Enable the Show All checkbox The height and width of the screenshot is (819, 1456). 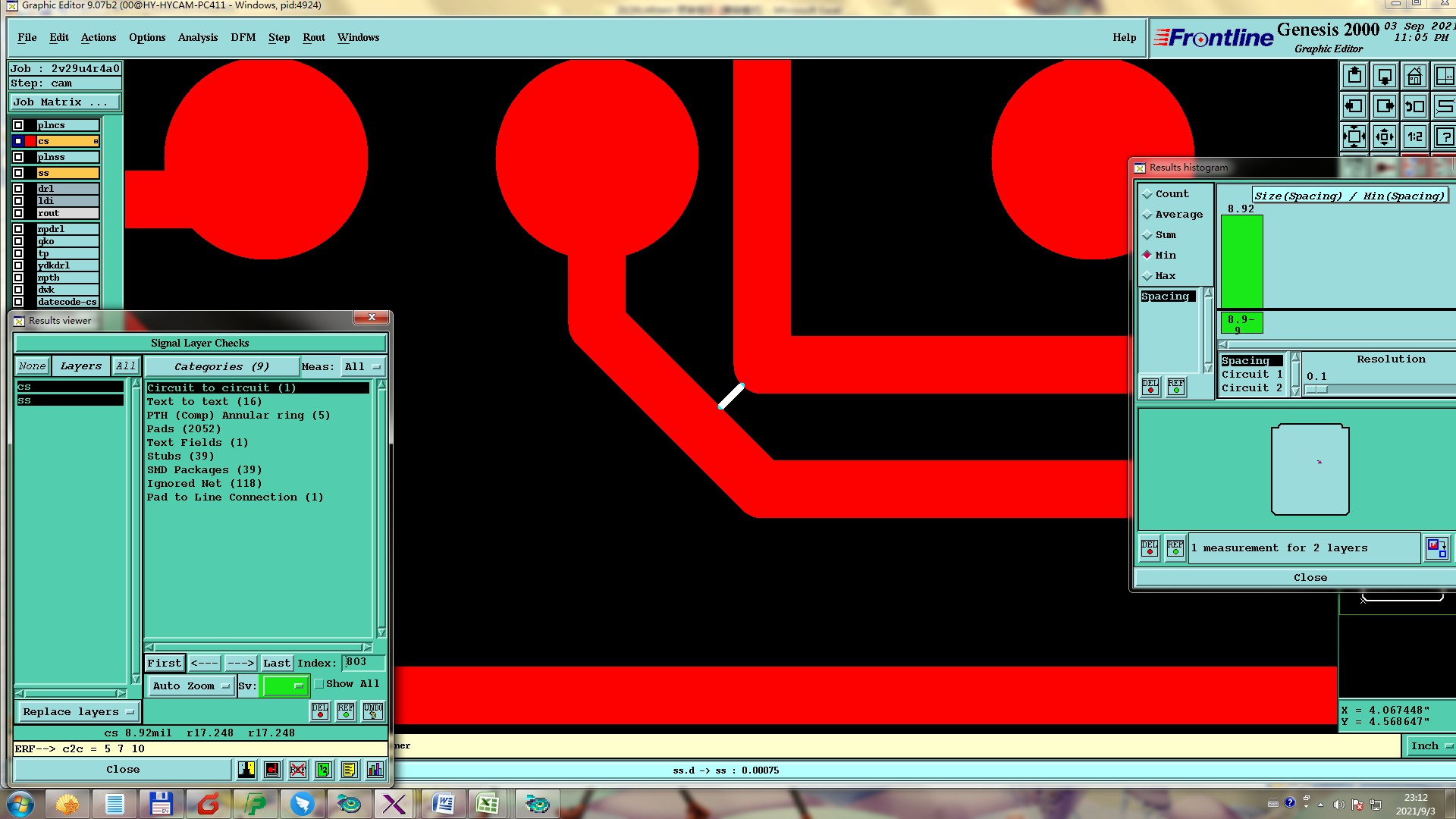(x=319, y=684)
